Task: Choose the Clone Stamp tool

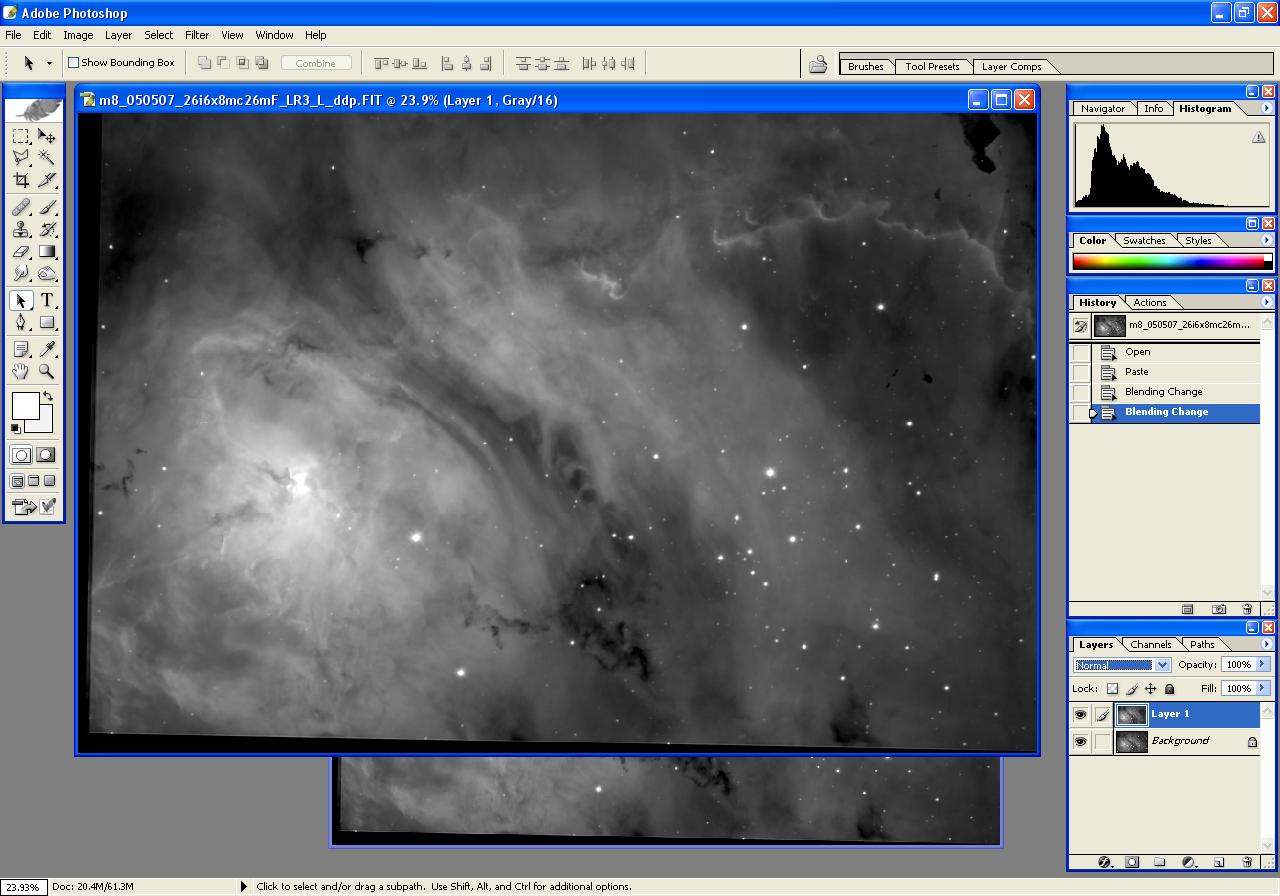Action: click(21, 229)
